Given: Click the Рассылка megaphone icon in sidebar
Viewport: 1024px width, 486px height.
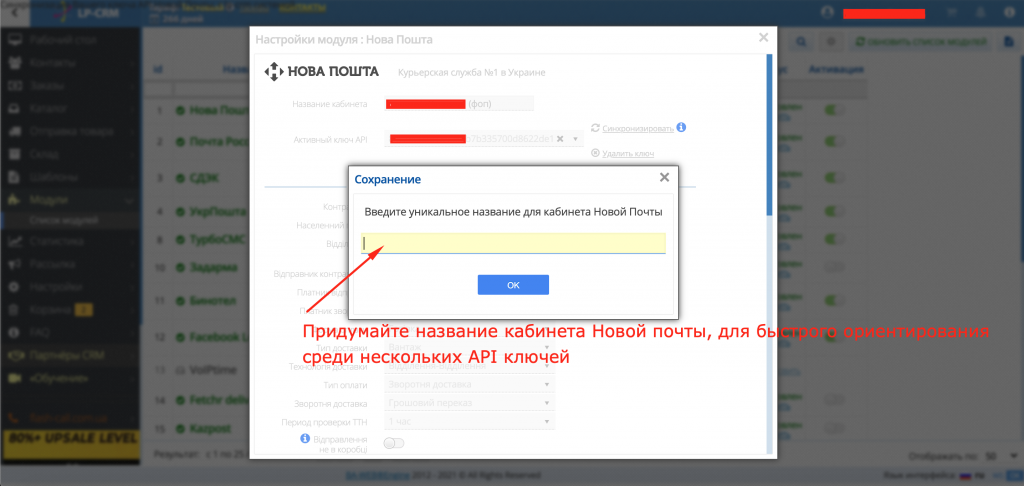Looking at the screenshot, I should click(14, 264).
